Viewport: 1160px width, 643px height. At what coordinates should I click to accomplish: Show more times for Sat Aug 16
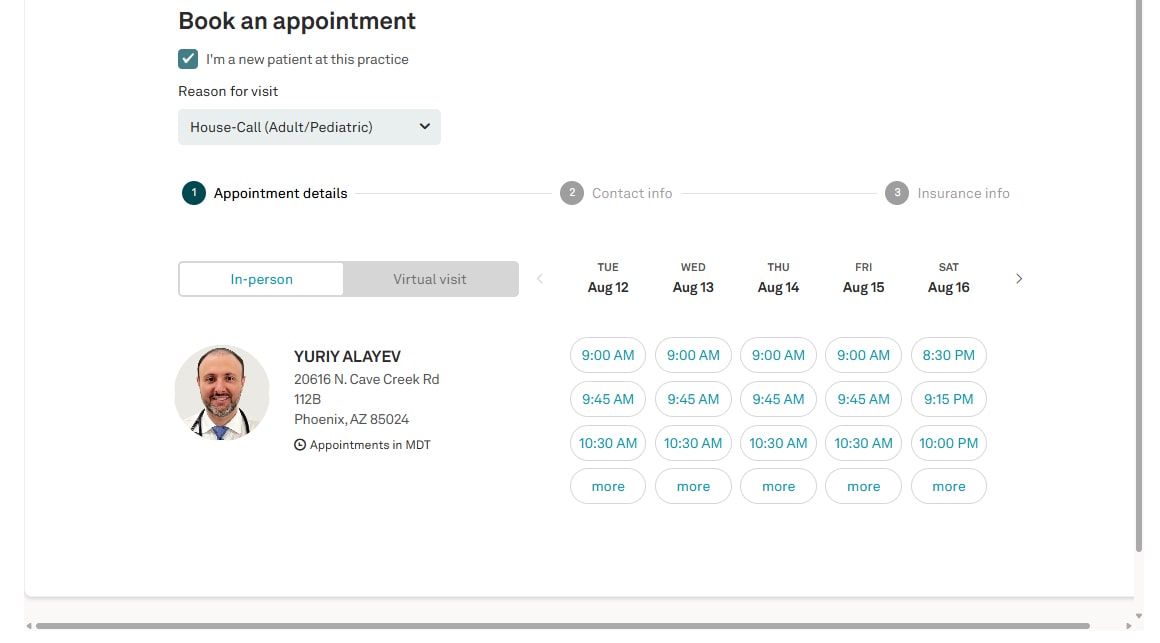tap(948, 487)
